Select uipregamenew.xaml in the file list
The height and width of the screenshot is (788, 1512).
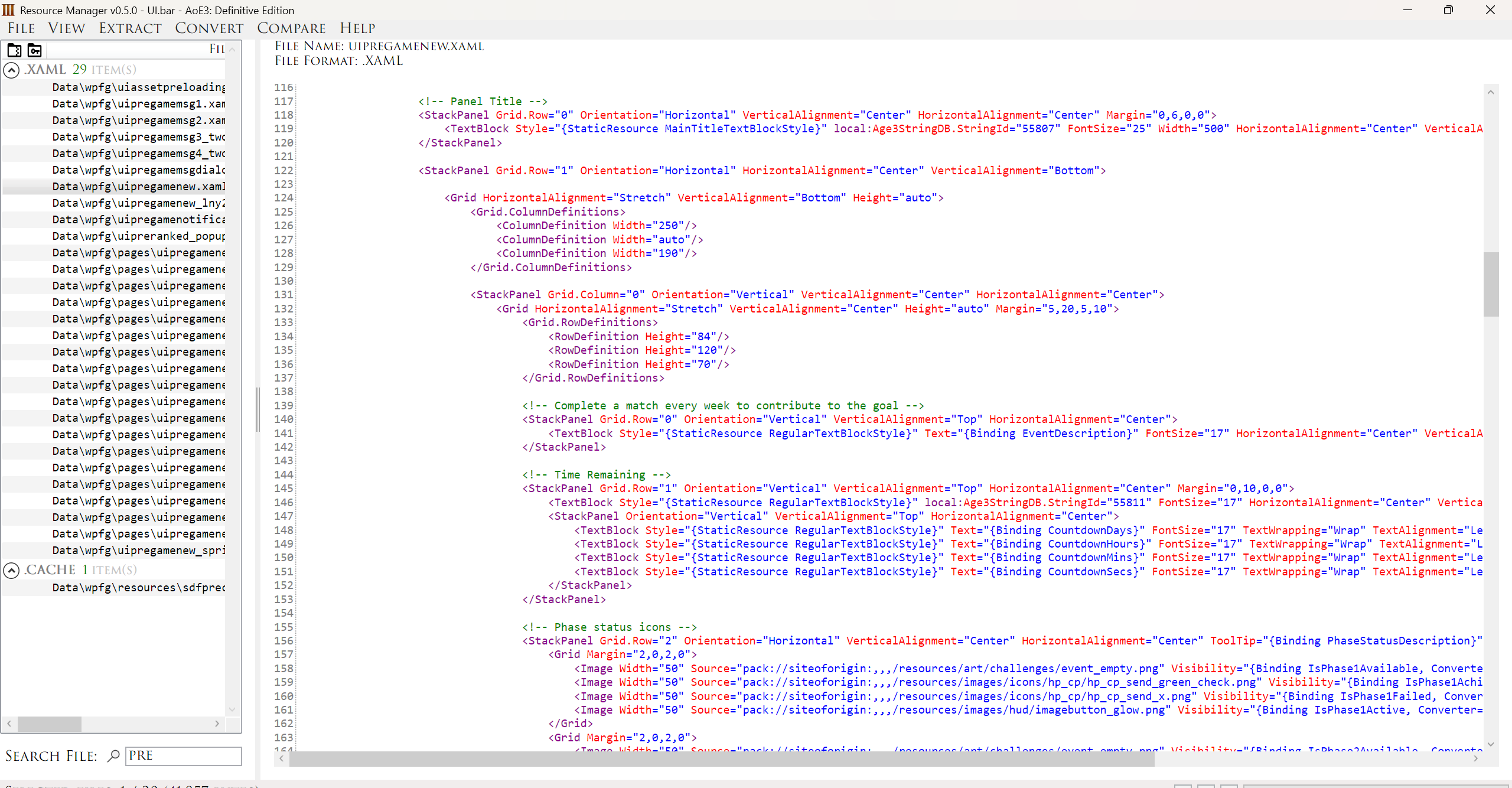coord(138,187)
